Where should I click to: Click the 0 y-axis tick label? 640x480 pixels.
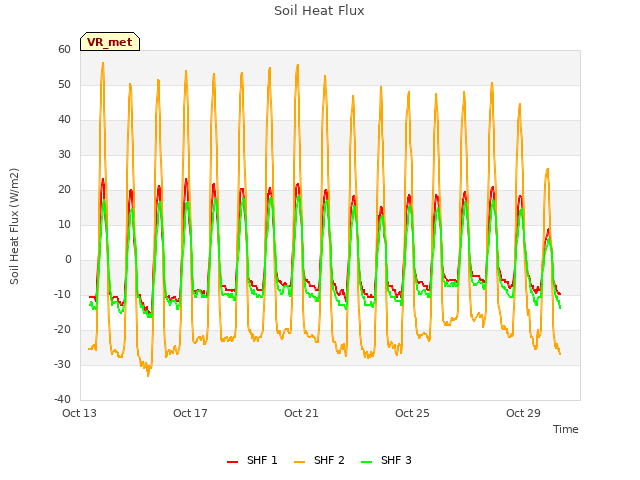tap(68, 260)
